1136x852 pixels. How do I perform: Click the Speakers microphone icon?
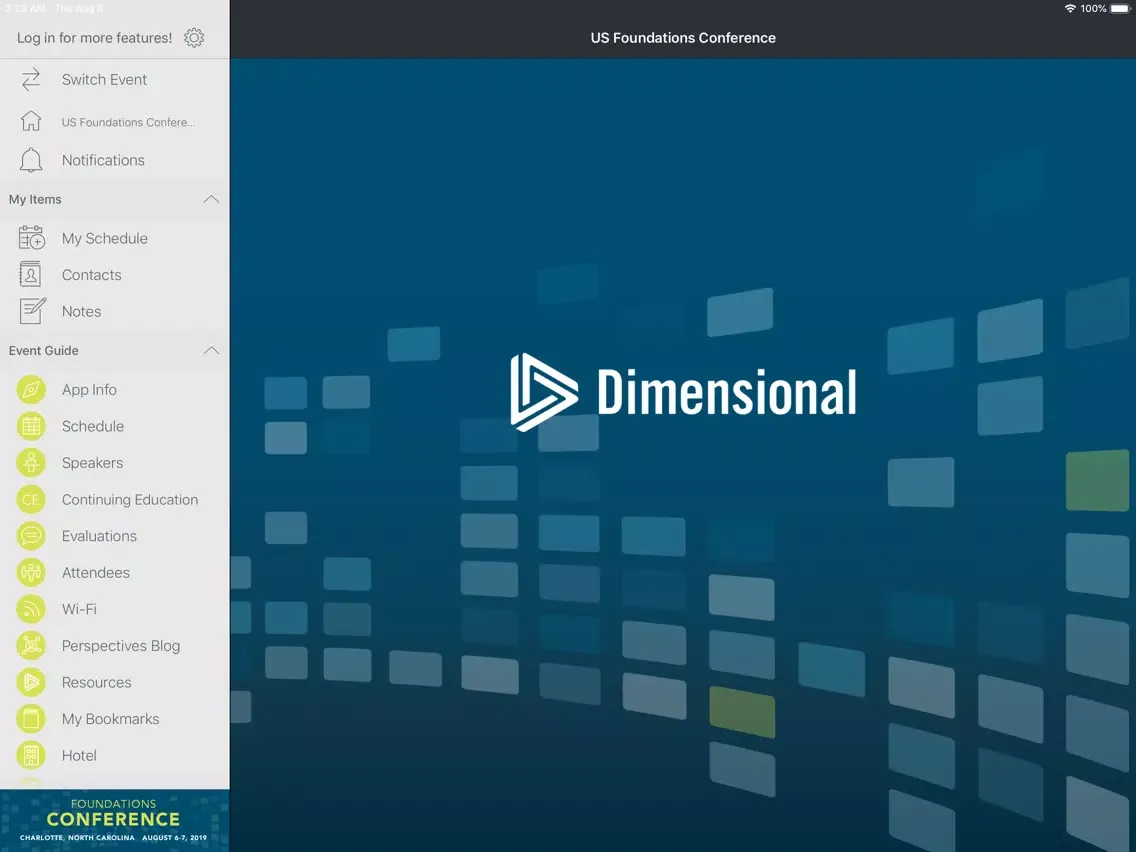tap(31, 463)
